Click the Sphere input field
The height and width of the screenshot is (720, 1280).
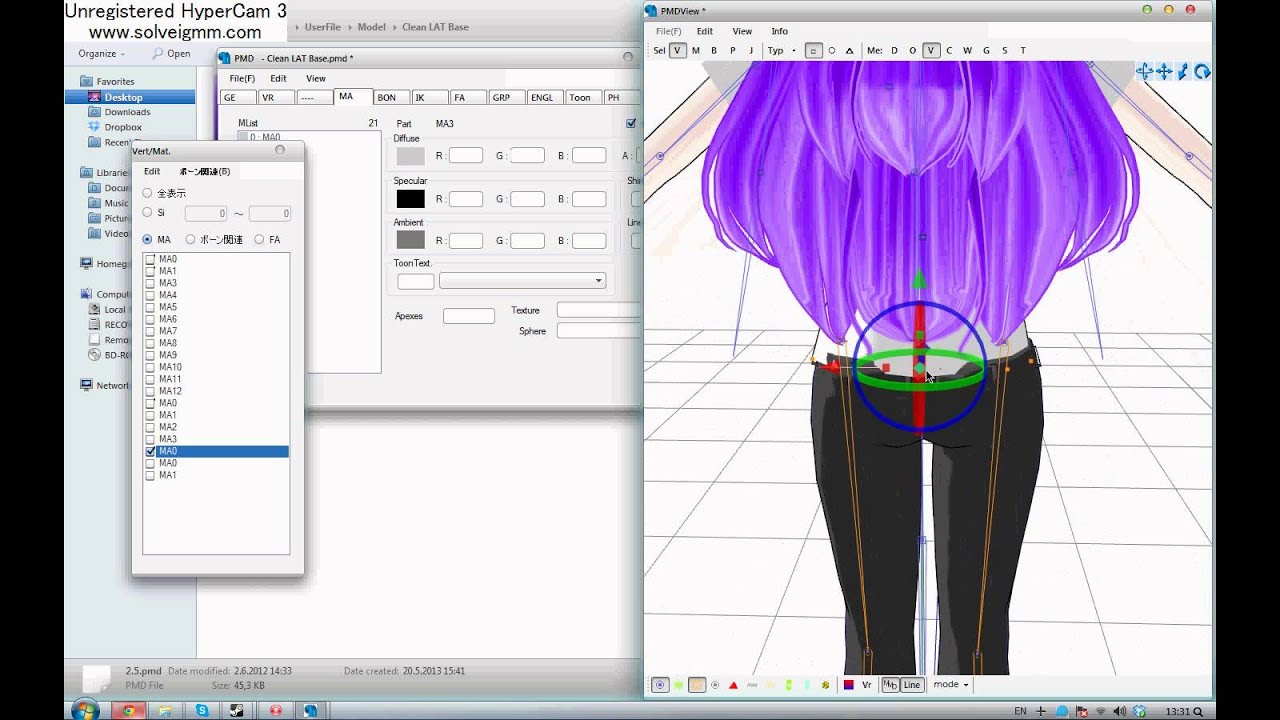tap(598, 331)
